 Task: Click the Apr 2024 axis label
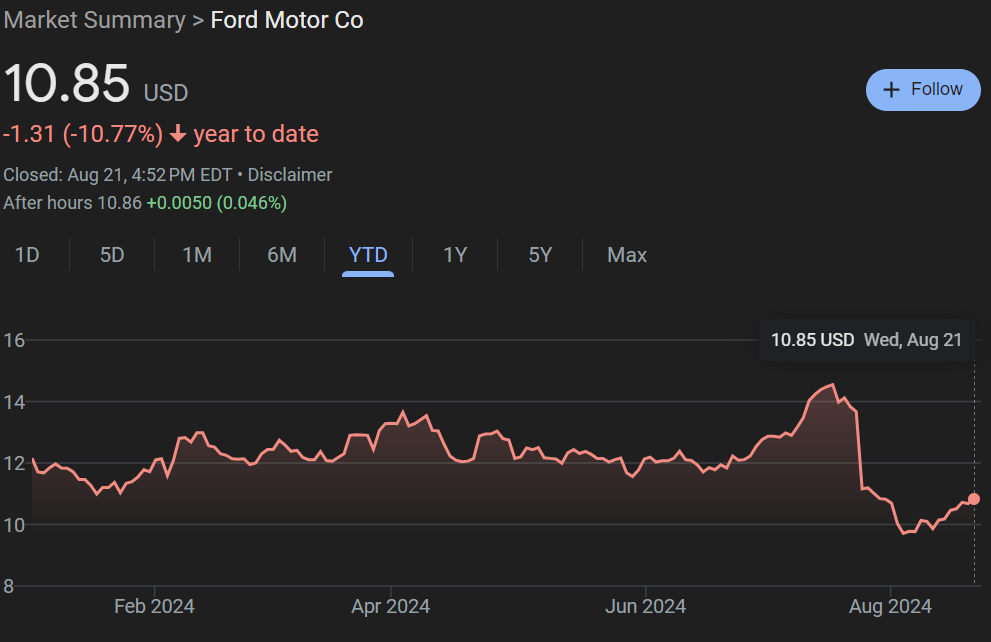pos(391,607)
